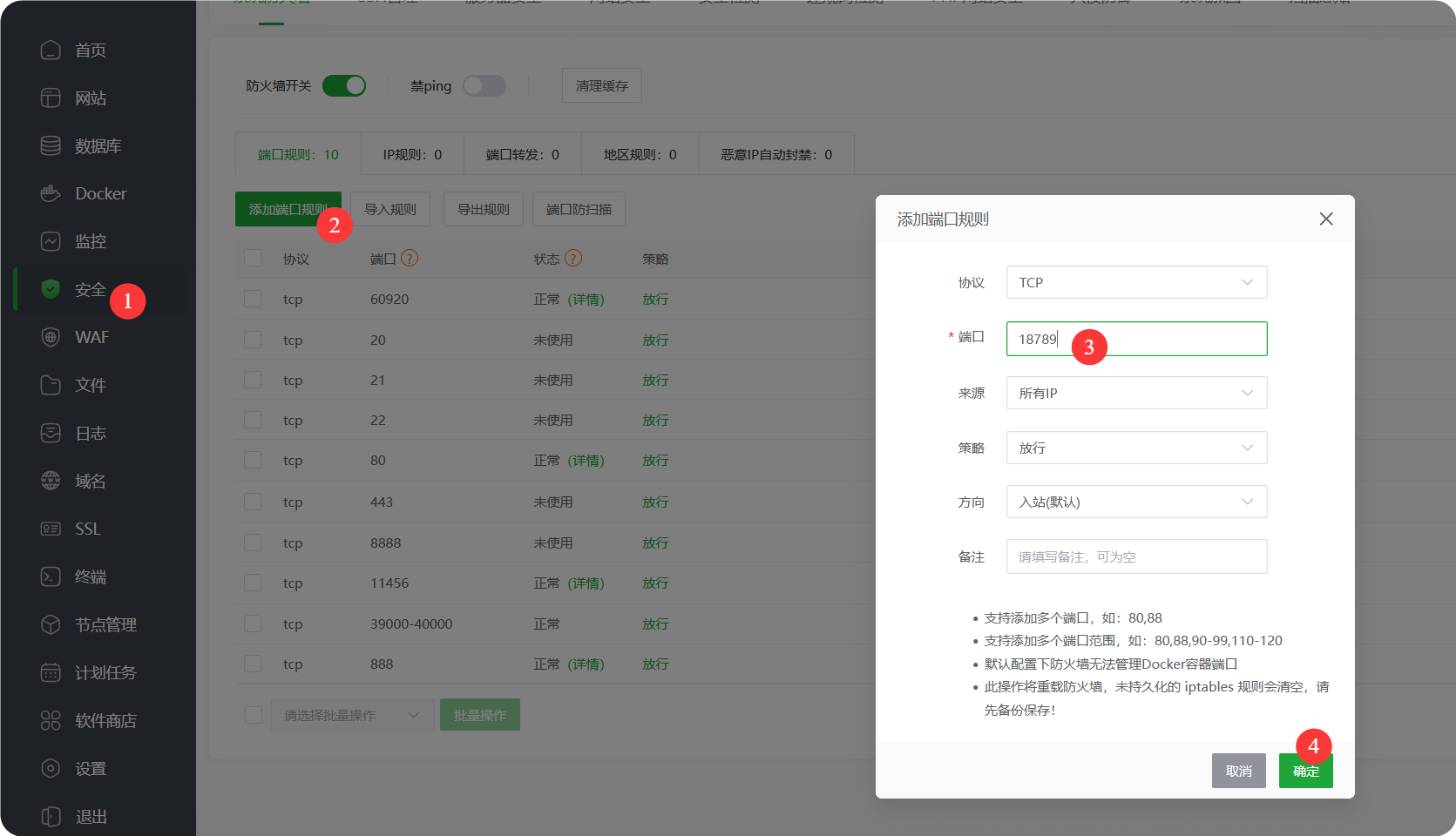Screen dimensions: 1456x836
Task: Click the 清理缓存 button
Action: tap(602, 85)
